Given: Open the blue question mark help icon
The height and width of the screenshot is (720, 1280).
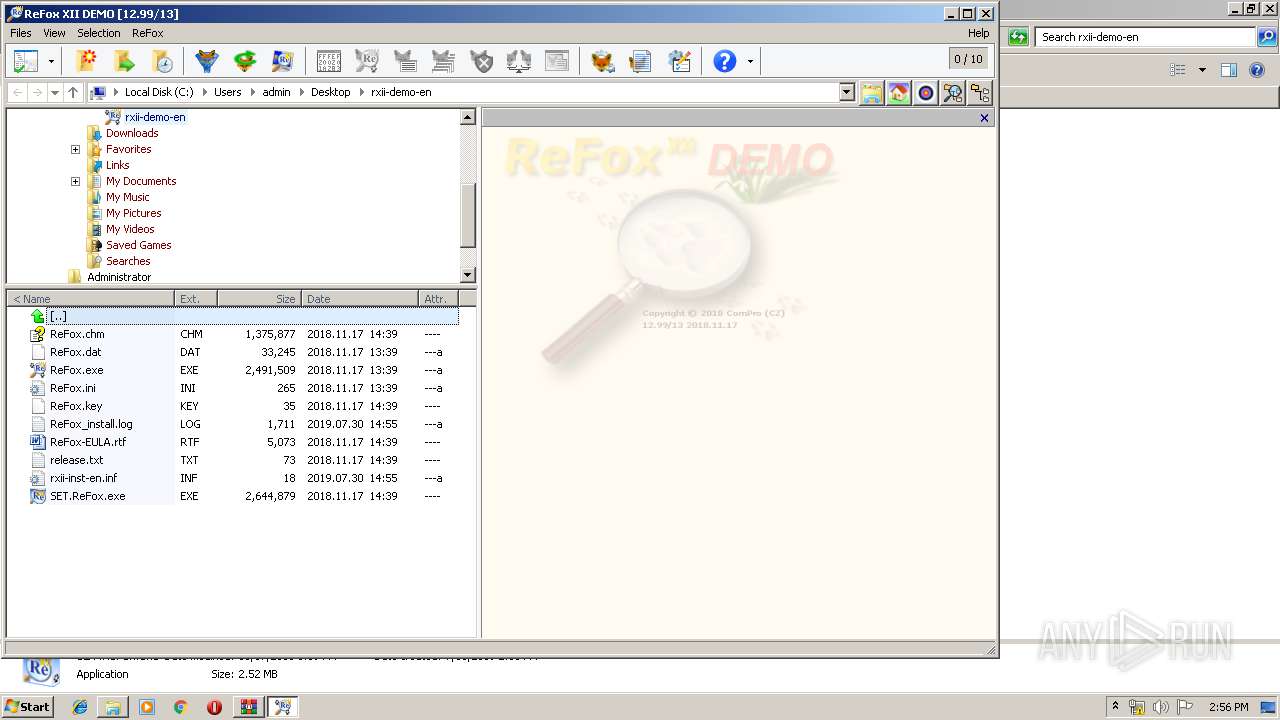Looking at the screenshot, I should pos(725,61).
